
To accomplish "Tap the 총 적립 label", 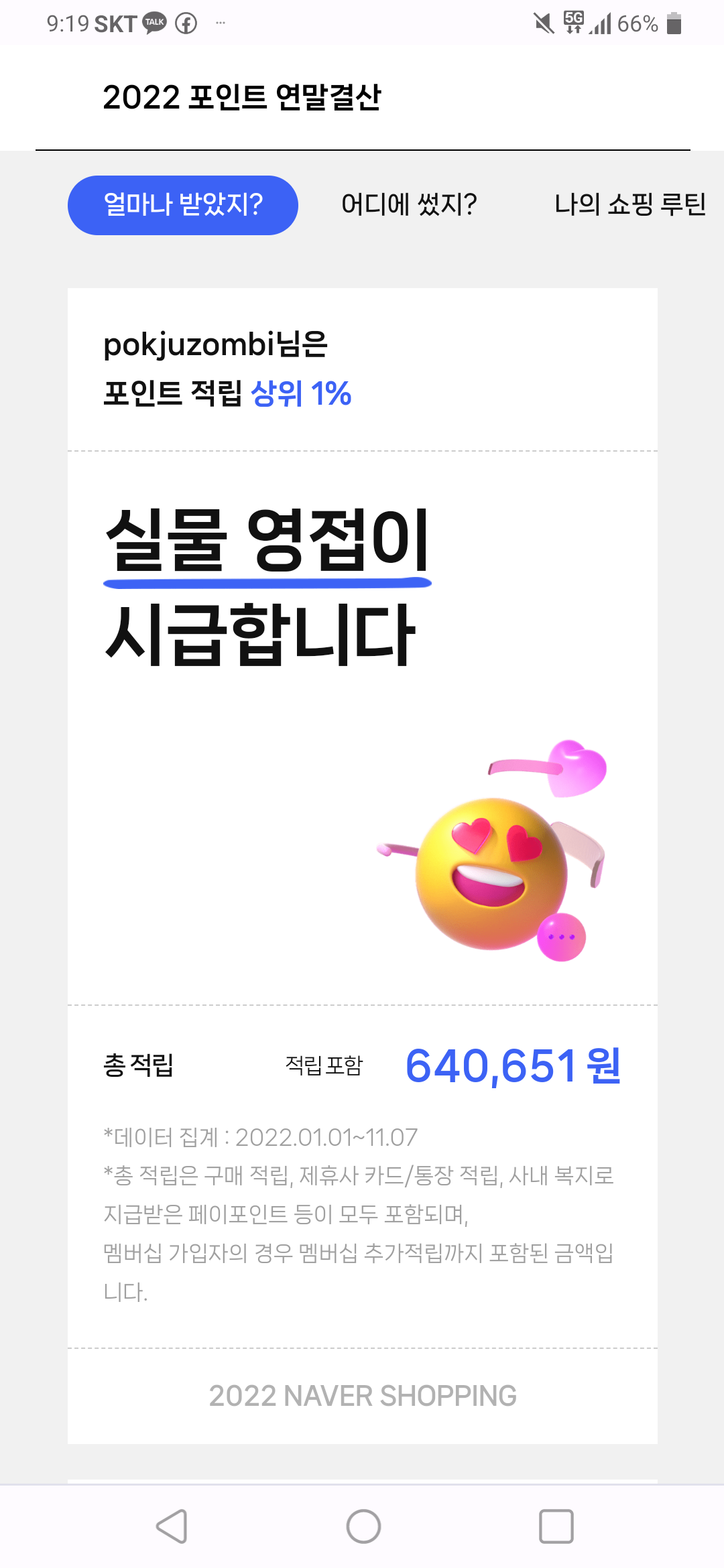I will [139, 1065].
